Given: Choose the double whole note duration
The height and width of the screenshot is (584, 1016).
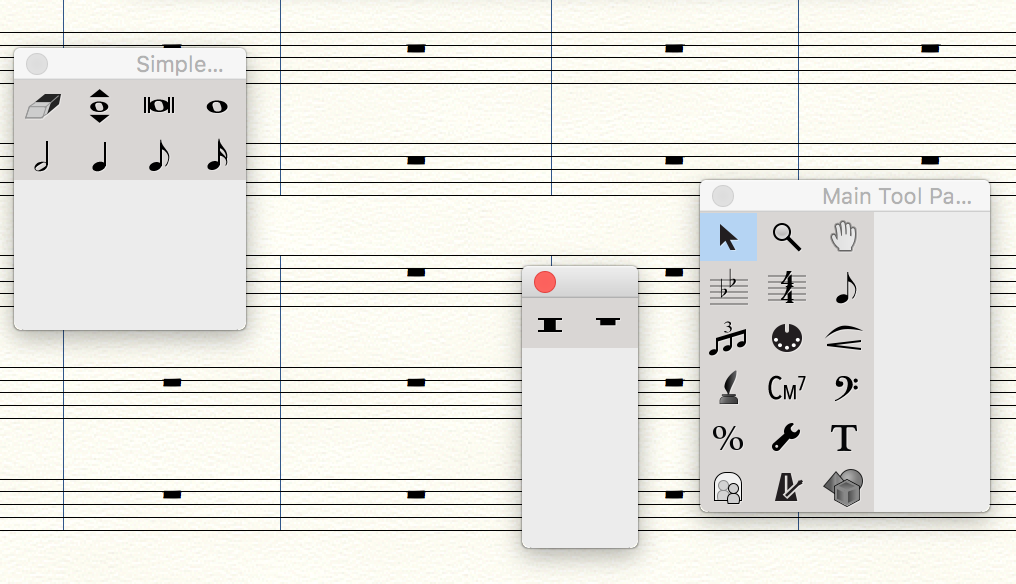Looking at the screenshot, I should pos(158,106).
